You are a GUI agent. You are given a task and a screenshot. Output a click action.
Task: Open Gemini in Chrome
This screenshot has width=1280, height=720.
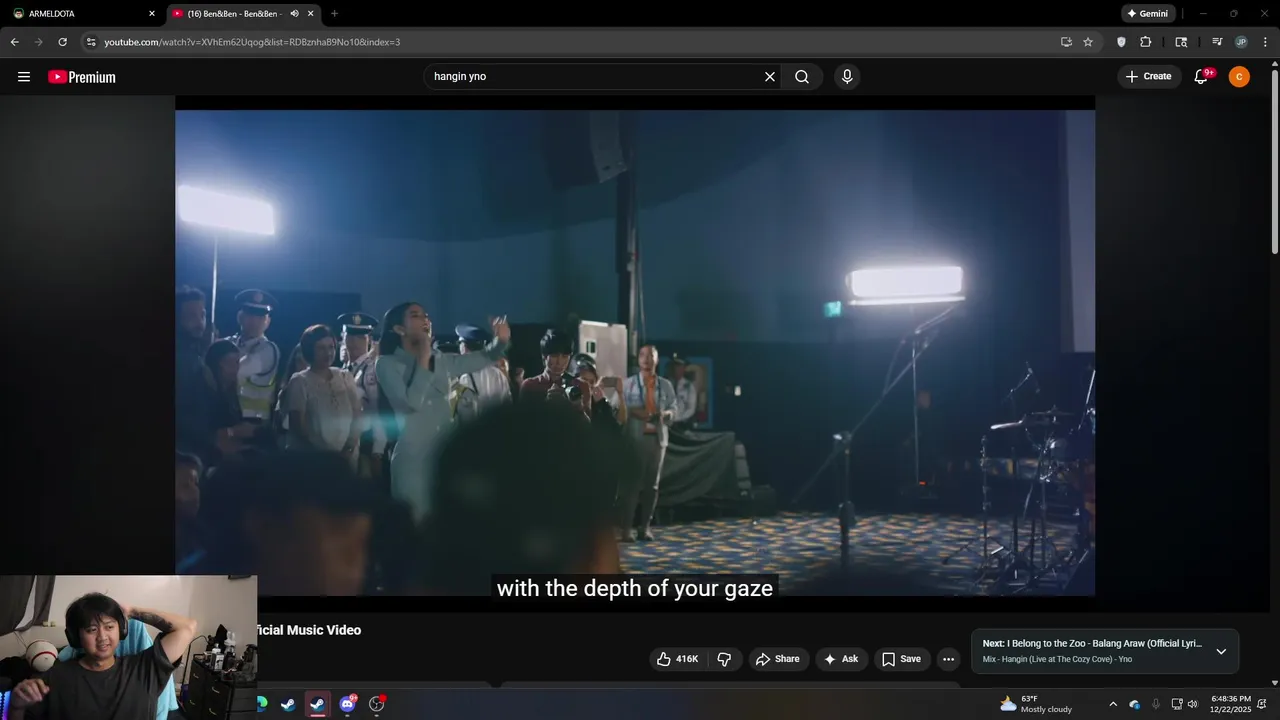1148,14
